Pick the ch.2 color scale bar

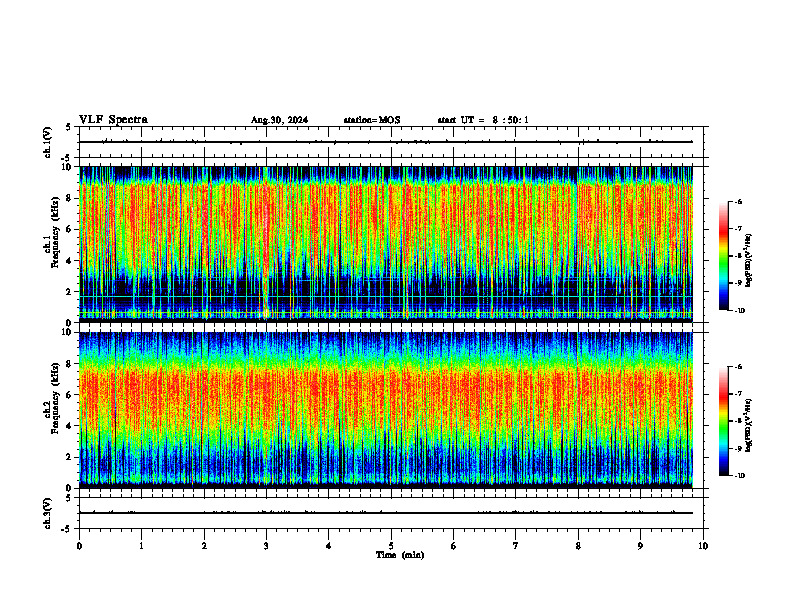click(x=723, y=421)
